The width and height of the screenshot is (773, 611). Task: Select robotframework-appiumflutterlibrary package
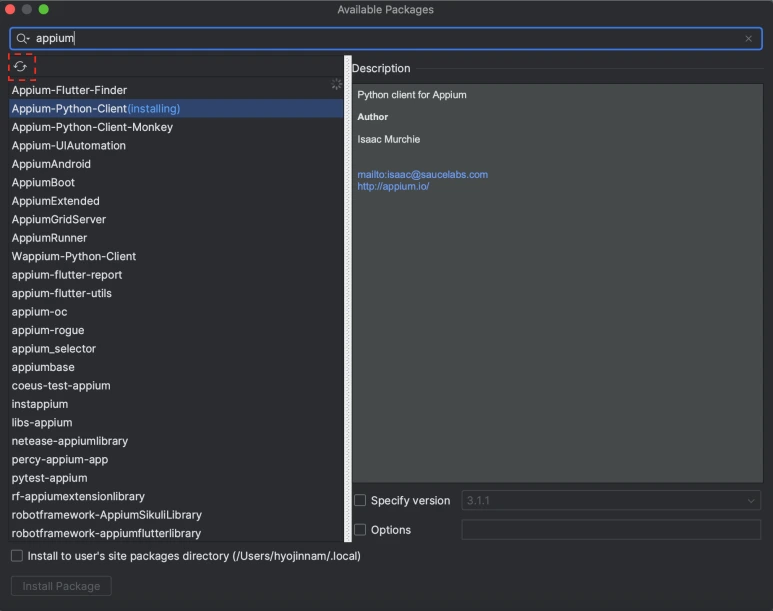(x=176, y=534)
